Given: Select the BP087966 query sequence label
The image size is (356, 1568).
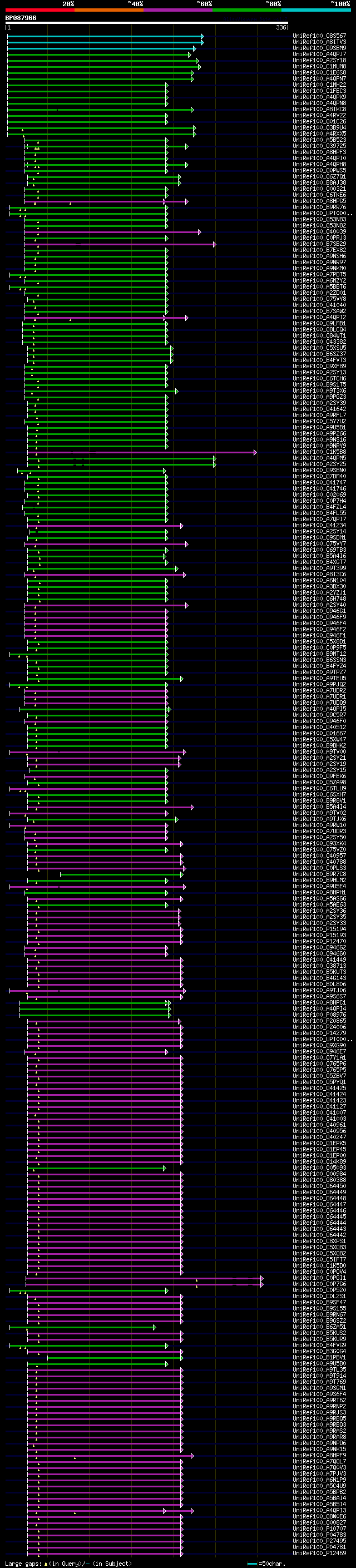Looking at the screenshot, I should pyautogui.click(x=21, y=18).
